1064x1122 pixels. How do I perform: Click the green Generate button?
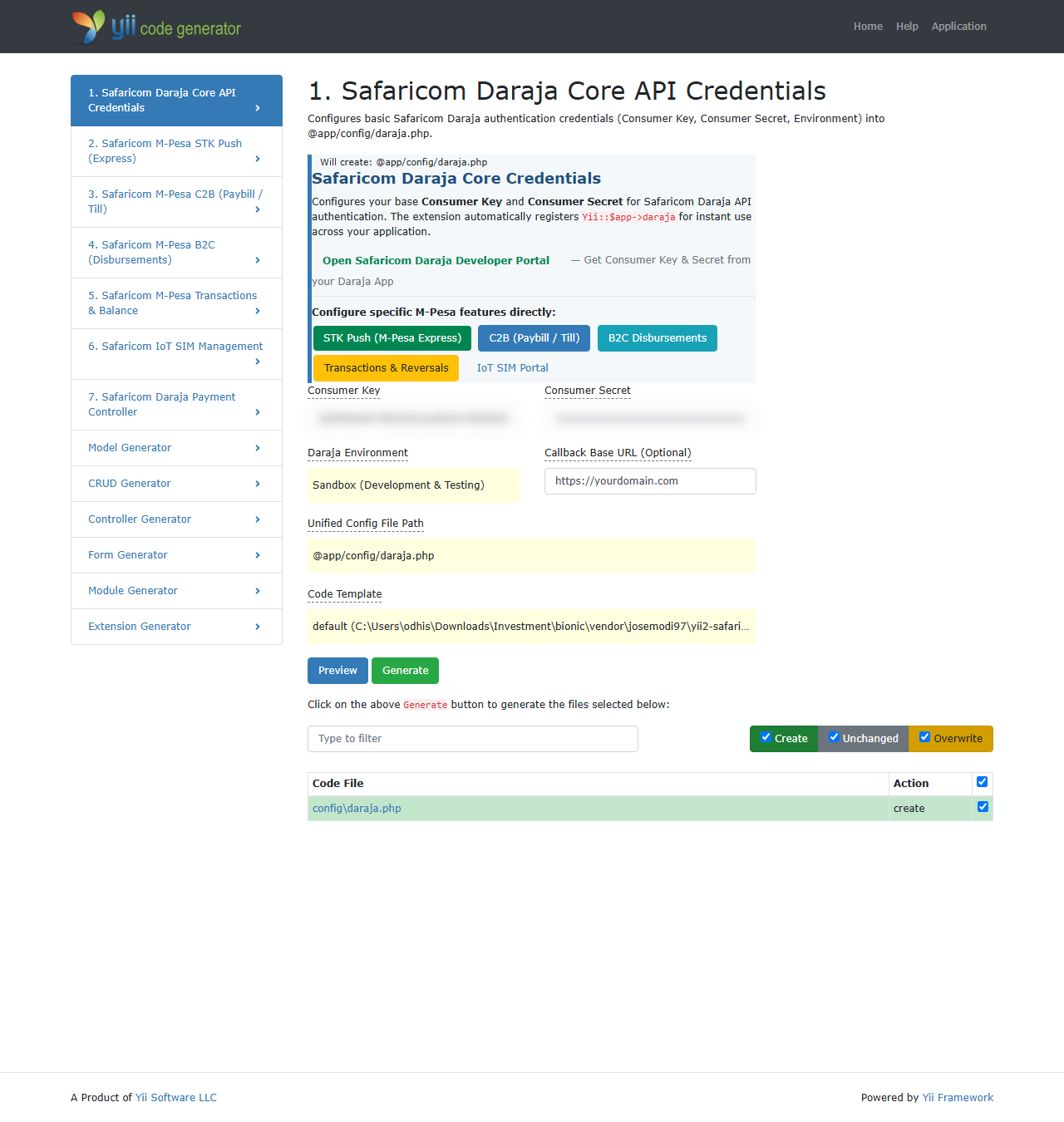click(x=405, y=671)
